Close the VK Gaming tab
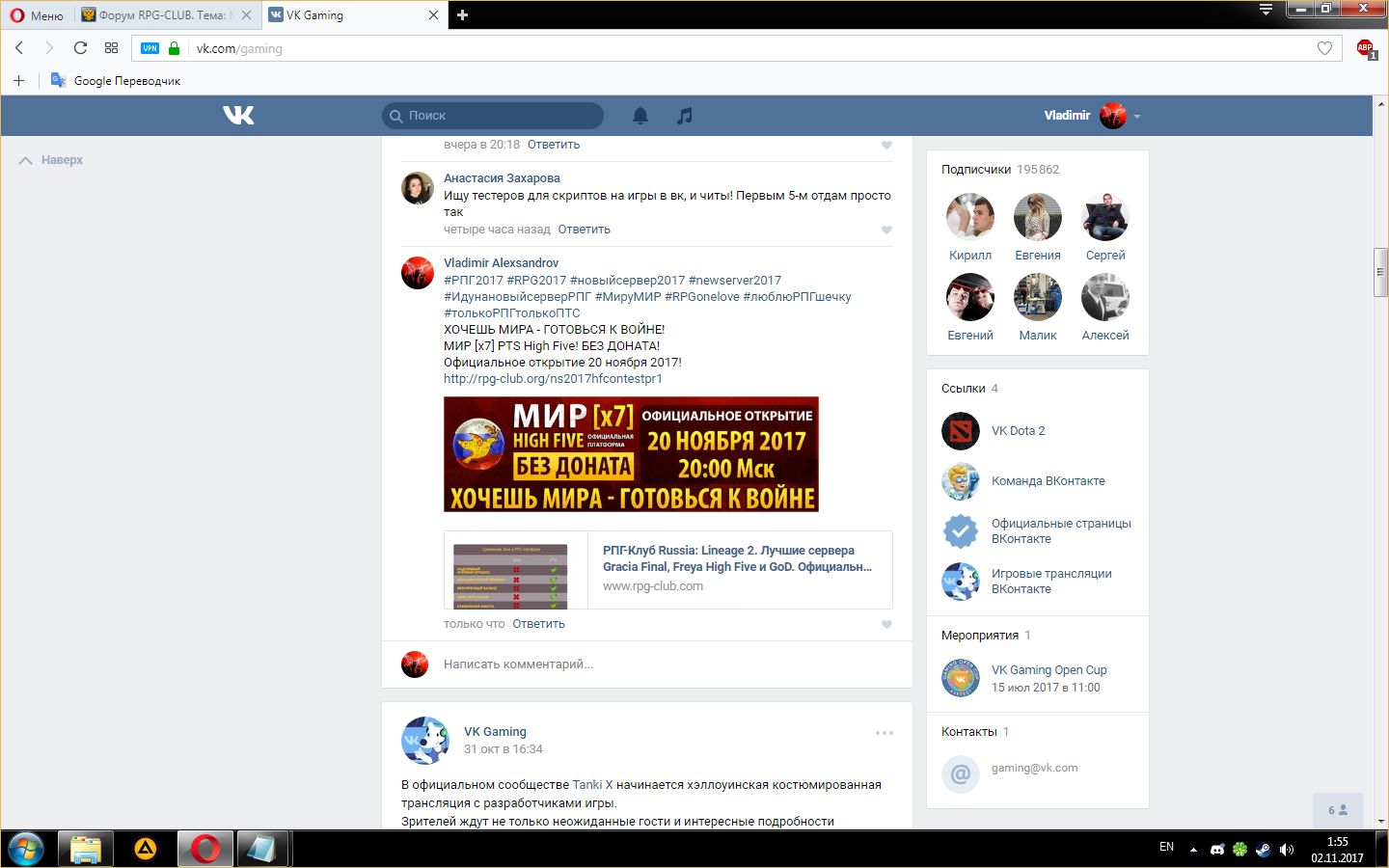Image resolution: width=1389 pixels, height=868 pixels. [x=433, y=15]
